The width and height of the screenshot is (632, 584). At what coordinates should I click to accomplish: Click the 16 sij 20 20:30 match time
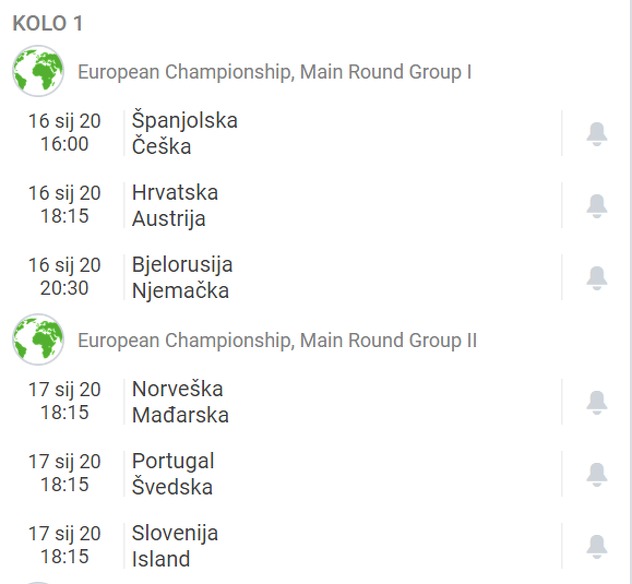64,277
